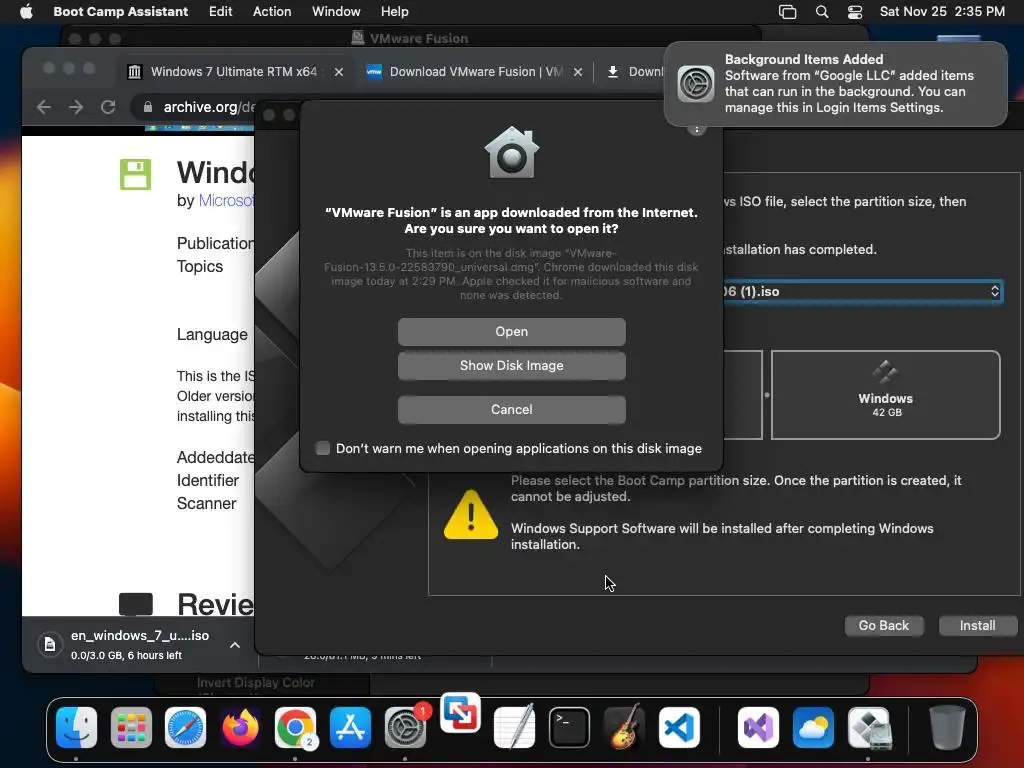Open Visual Studio from the Dock
Screen dimensions: 1024x768
(758, 727)
